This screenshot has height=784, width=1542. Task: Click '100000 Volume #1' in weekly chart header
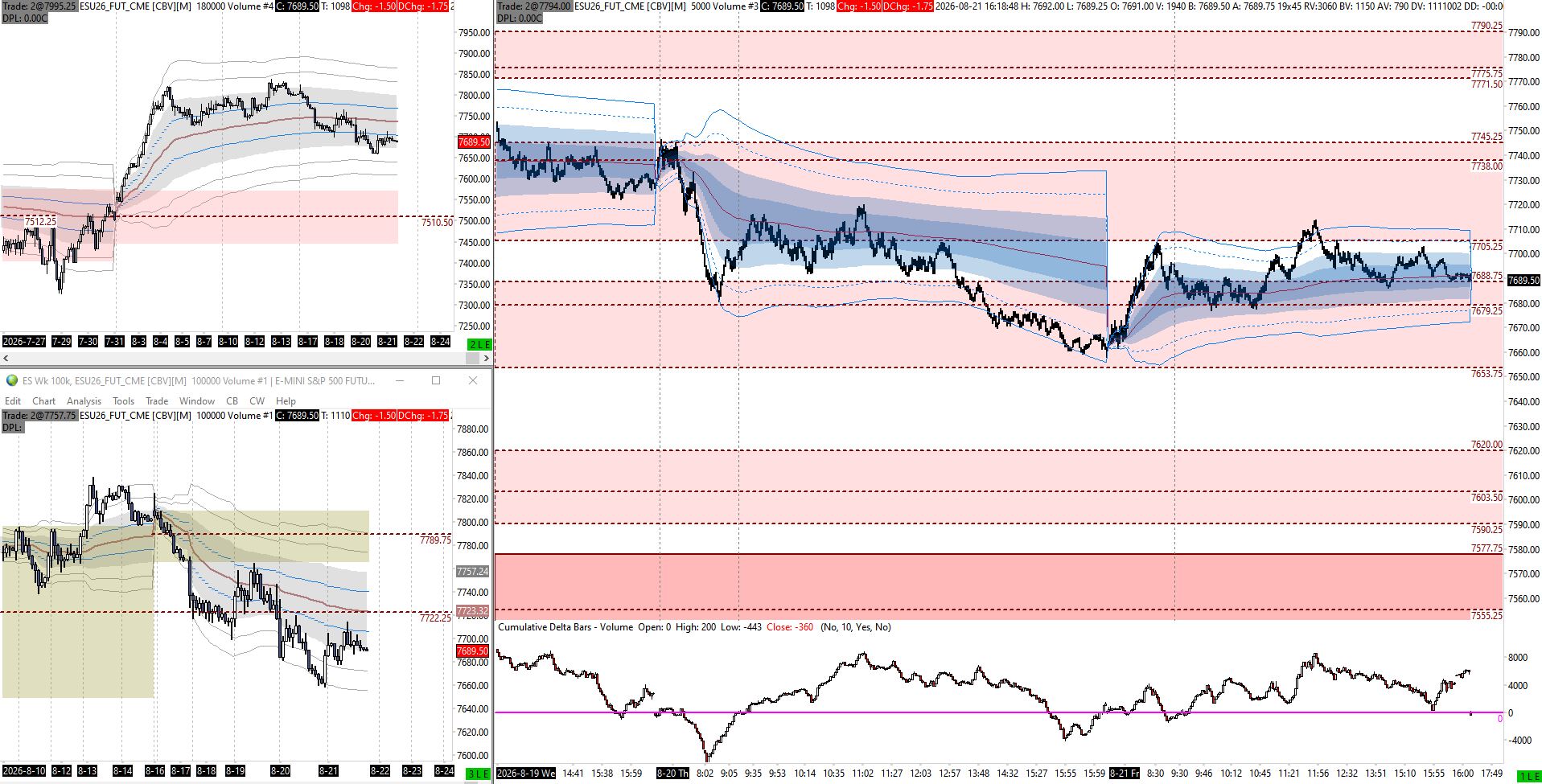click(x=234, y=416)
